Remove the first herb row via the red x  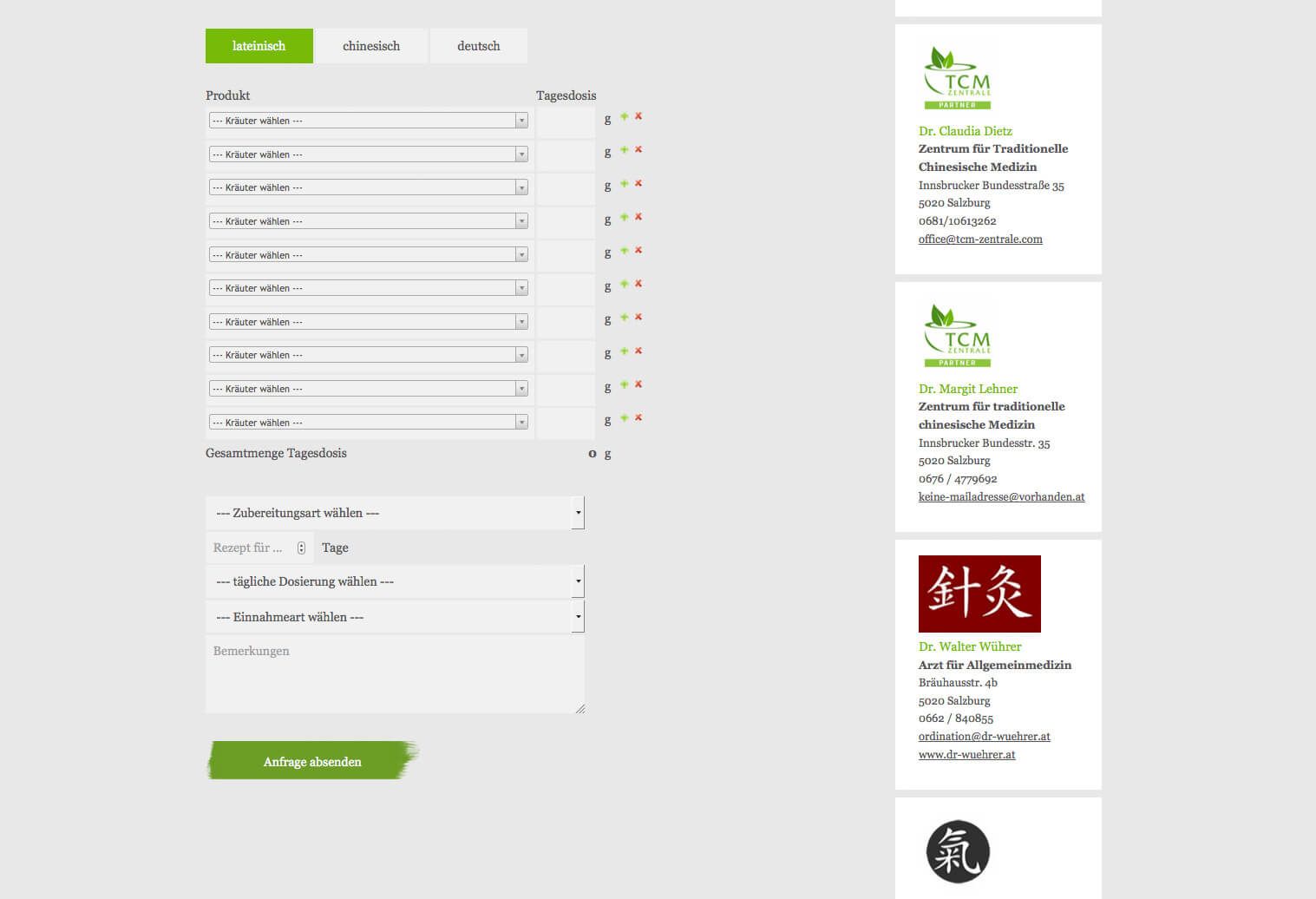click(638, 117)
